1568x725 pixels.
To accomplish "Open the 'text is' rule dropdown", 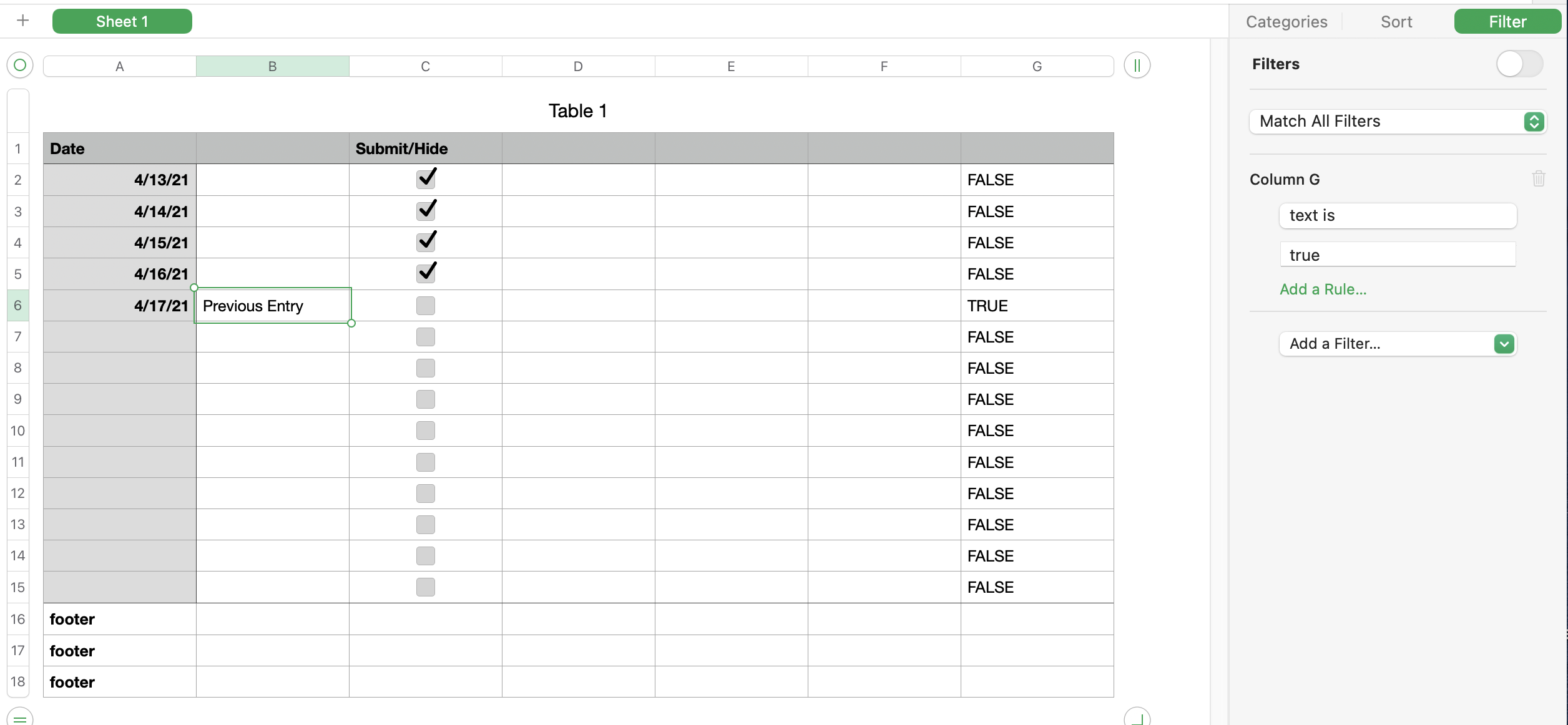I will click(x=1397, y=215).
